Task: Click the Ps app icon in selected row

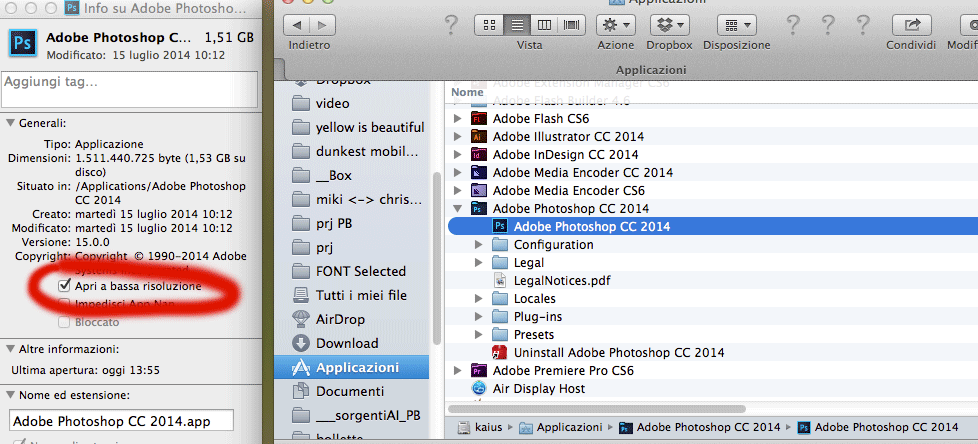Action: click(500, 226)
